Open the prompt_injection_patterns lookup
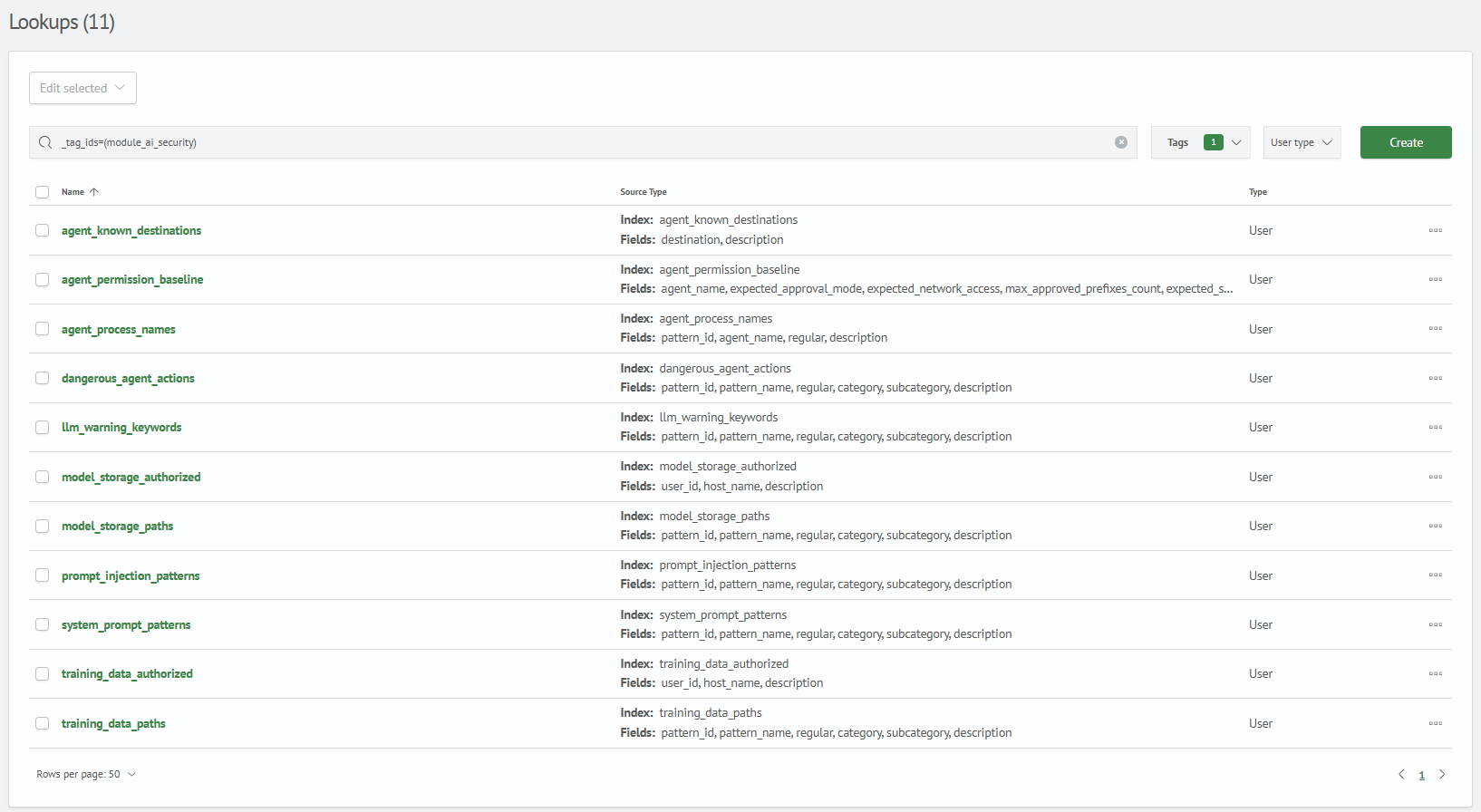This screenshot has height=812, width=1481. [x=131, y=575]
